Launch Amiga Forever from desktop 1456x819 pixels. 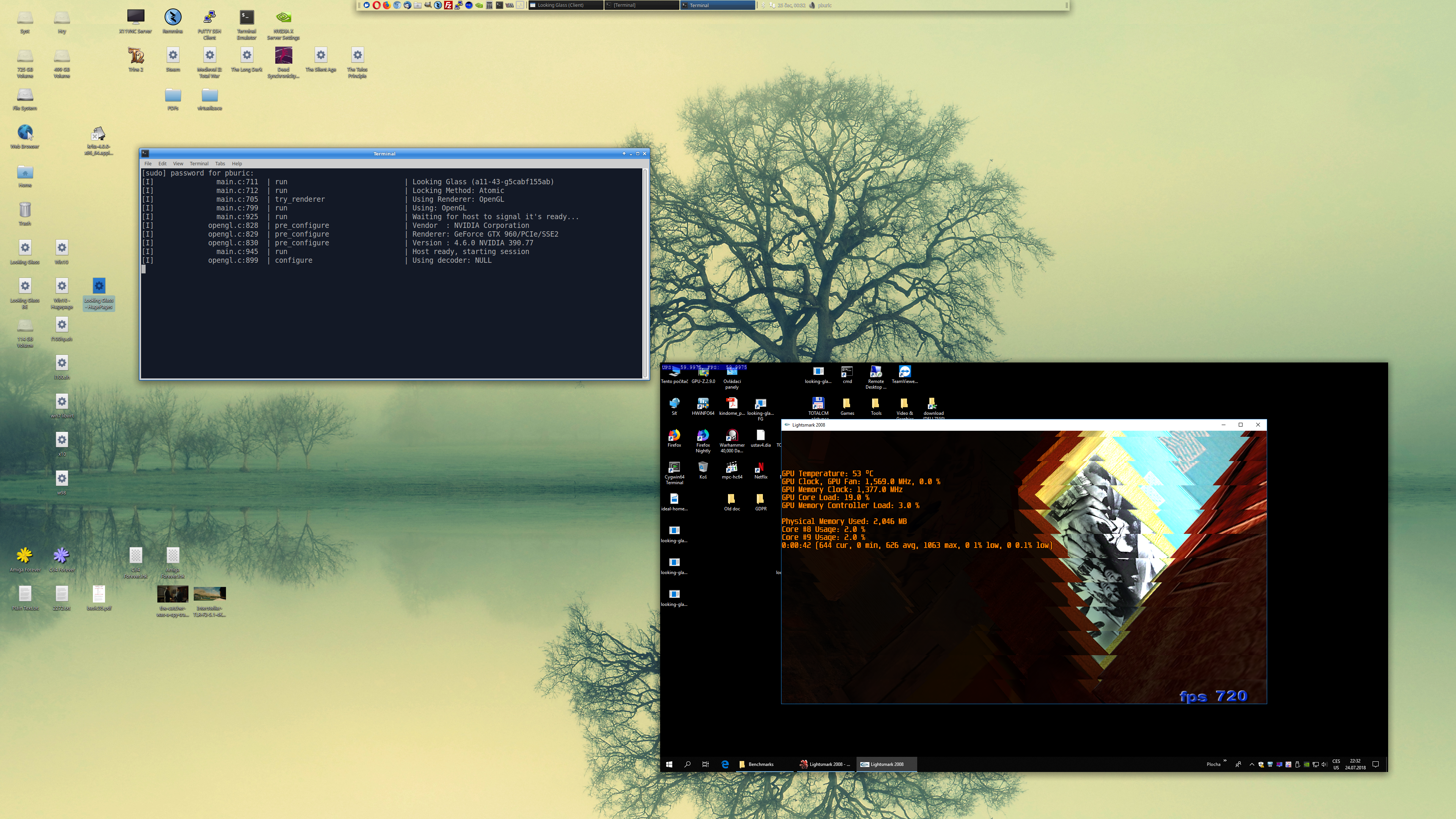[x=25, y=559]
